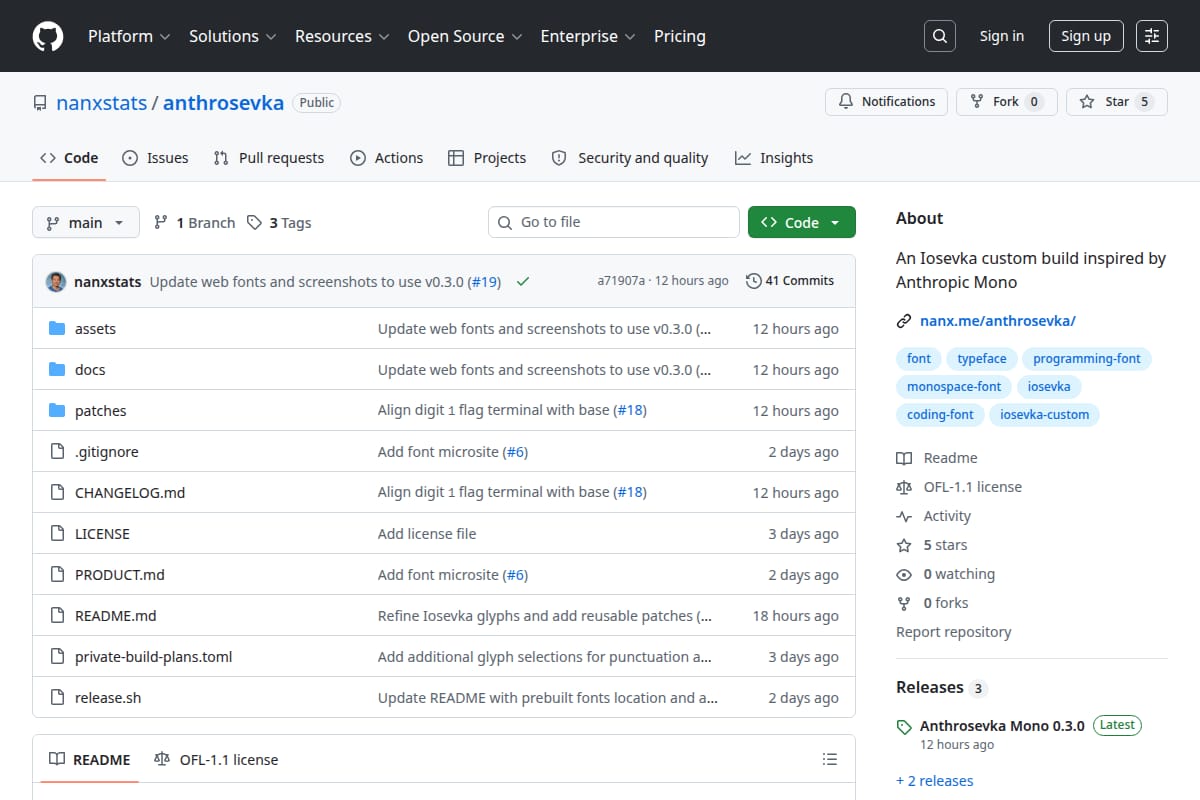Expand the Open Source menu
Image resolution: width=1200 pixels, height=800 pixels.
(465, 36)
